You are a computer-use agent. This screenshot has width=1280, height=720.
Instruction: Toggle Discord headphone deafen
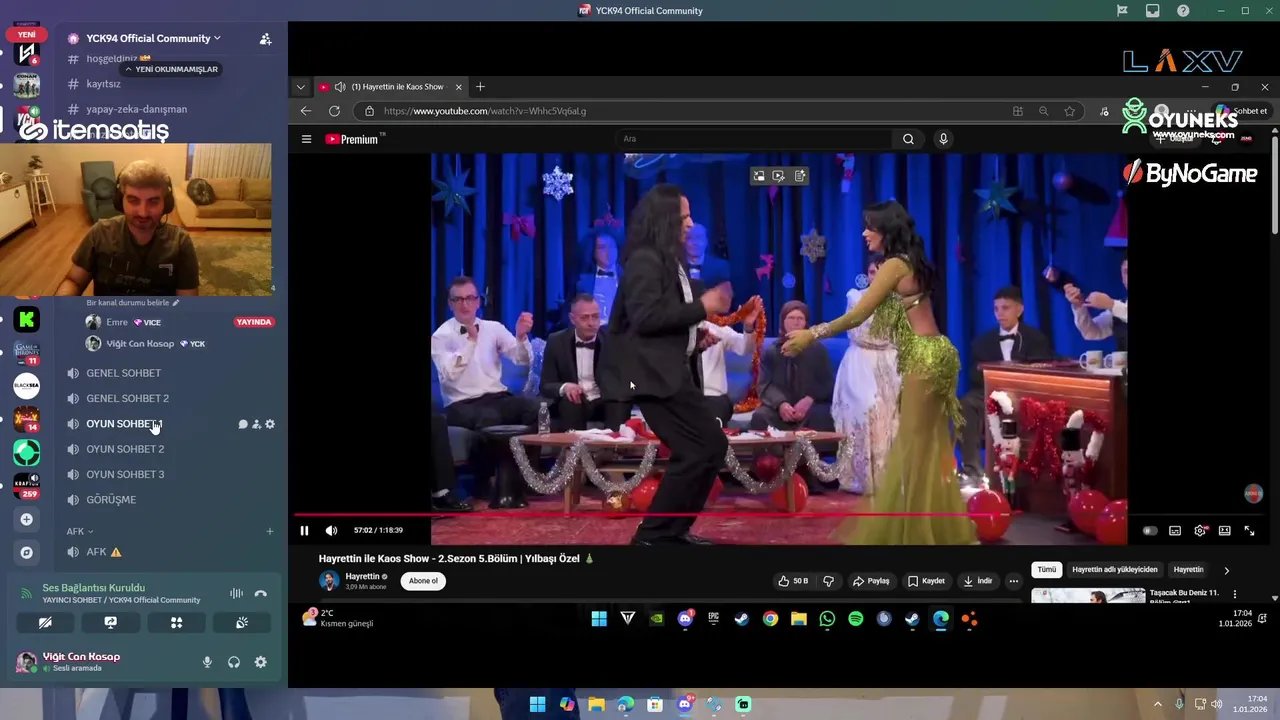234,662
